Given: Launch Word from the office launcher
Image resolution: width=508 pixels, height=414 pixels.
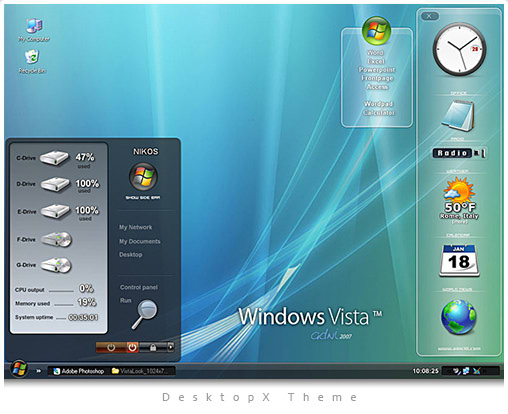Looking at the screenshot, I should [x=375, y=53].
